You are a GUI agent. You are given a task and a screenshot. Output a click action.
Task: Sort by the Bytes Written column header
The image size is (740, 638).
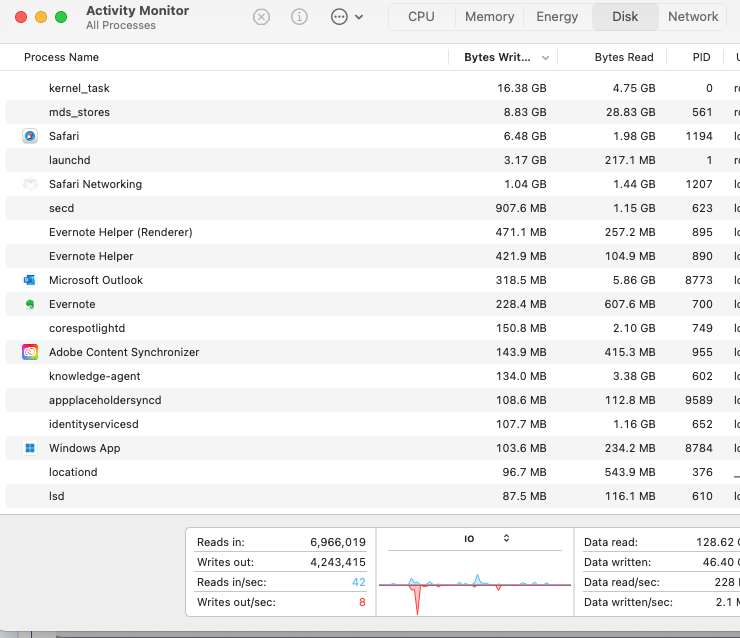click(497, 57)
